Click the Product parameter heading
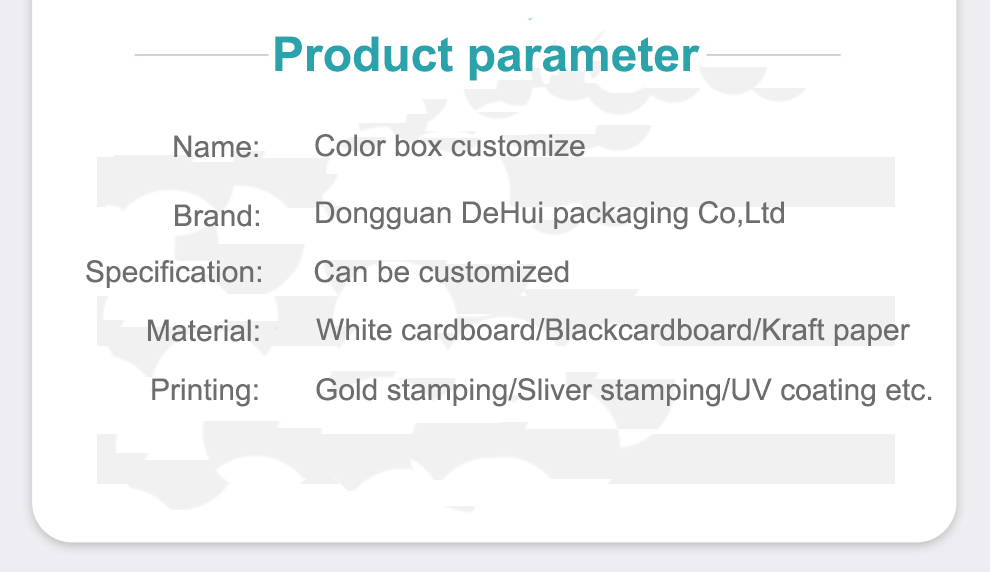The image size is (990, 572). (486, 56)
